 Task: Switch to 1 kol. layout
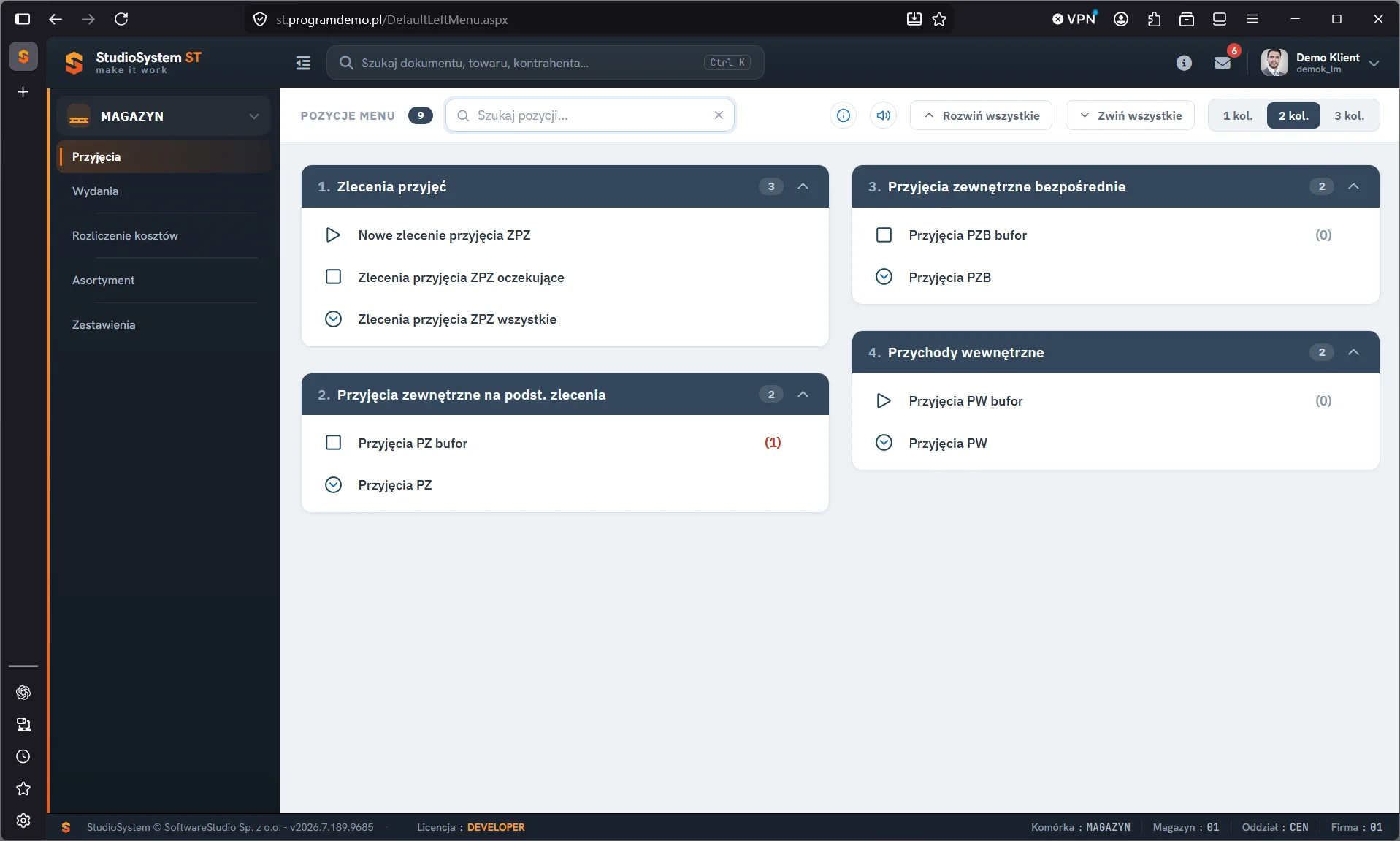tap(1238, 115)
